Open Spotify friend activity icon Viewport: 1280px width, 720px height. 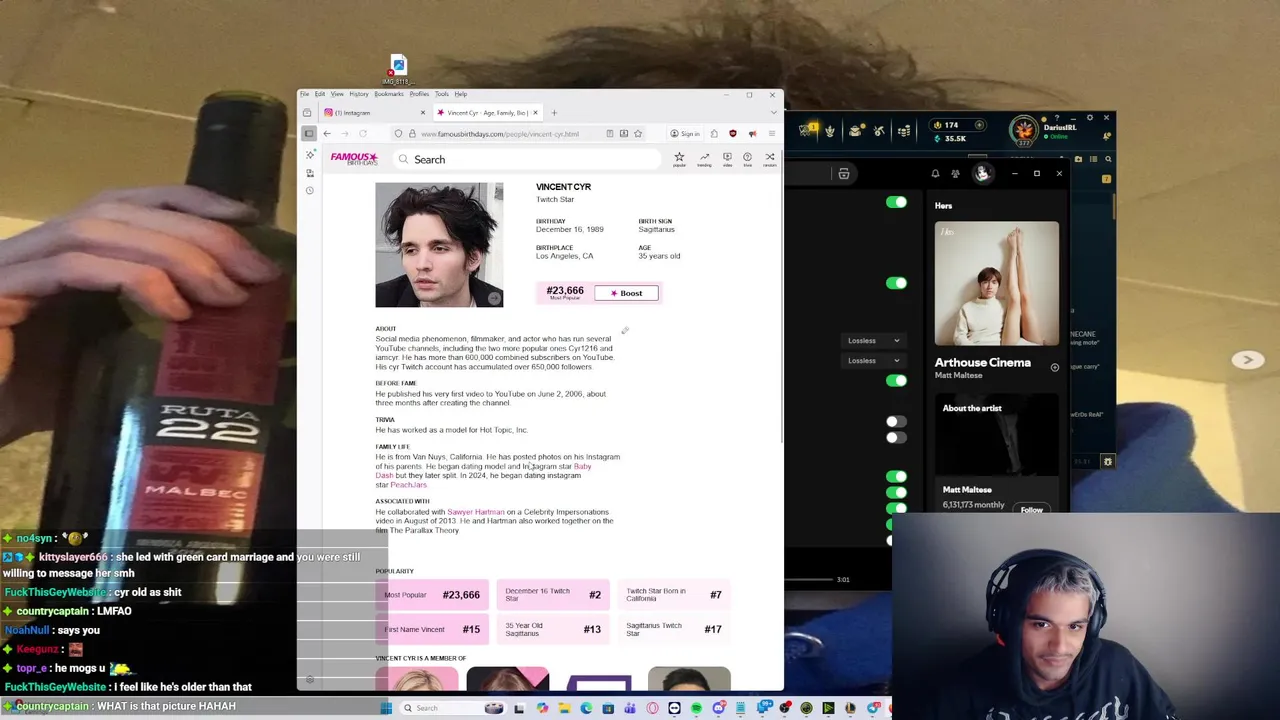[x=956, y=174]
